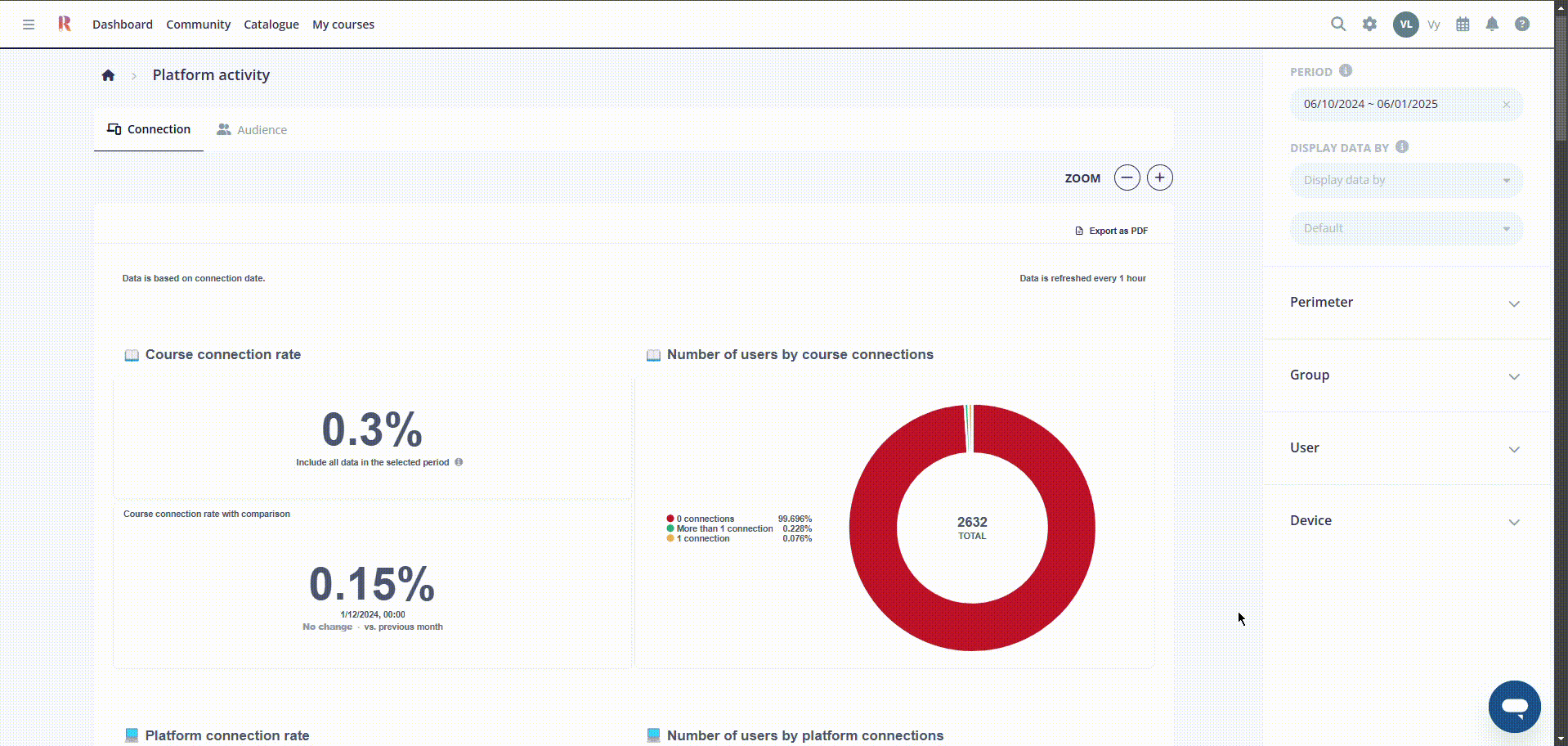Click the VL user avatar
1568x746 pixels.
[1405, 25]
